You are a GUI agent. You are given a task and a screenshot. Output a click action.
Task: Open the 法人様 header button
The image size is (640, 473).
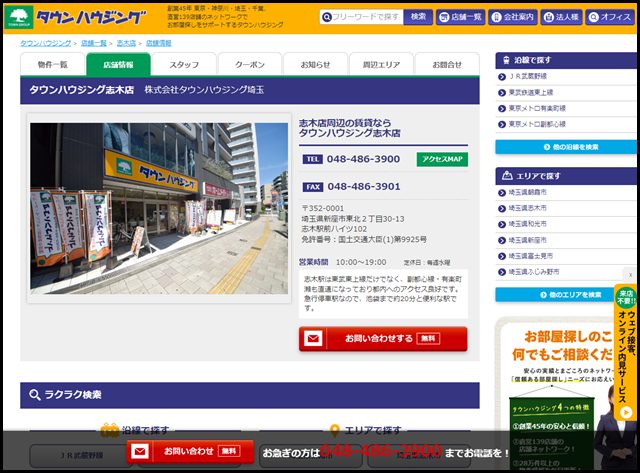click(562, 17)
